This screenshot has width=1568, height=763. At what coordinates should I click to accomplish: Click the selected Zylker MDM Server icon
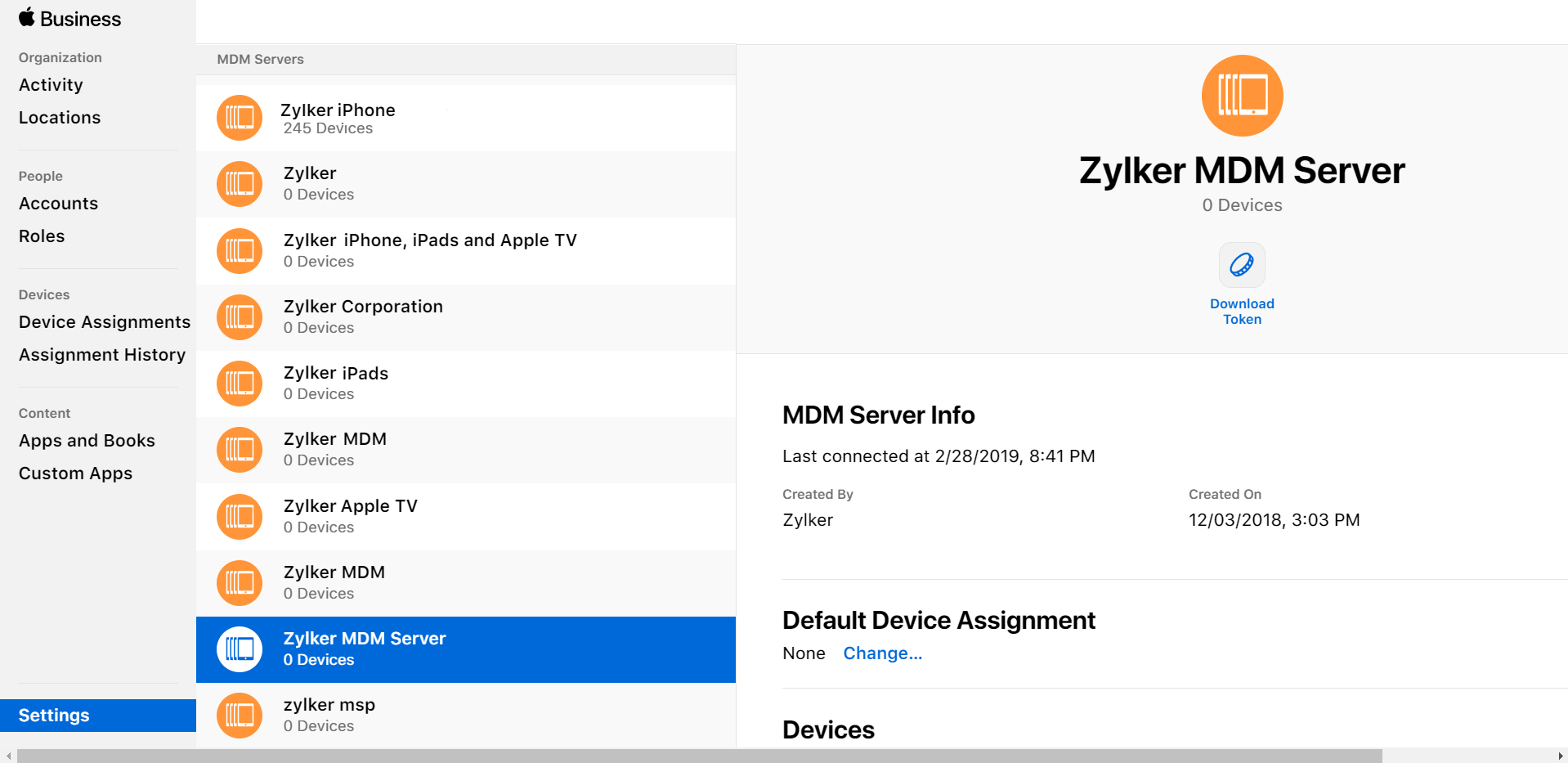point(240,649)
